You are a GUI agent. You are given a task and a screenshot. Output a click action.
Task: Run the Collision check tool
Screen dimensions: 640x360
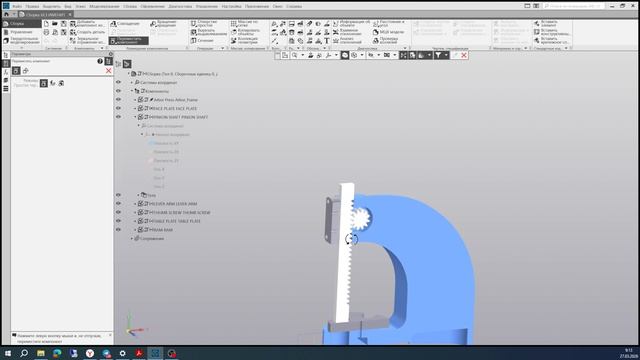point(386,40)
